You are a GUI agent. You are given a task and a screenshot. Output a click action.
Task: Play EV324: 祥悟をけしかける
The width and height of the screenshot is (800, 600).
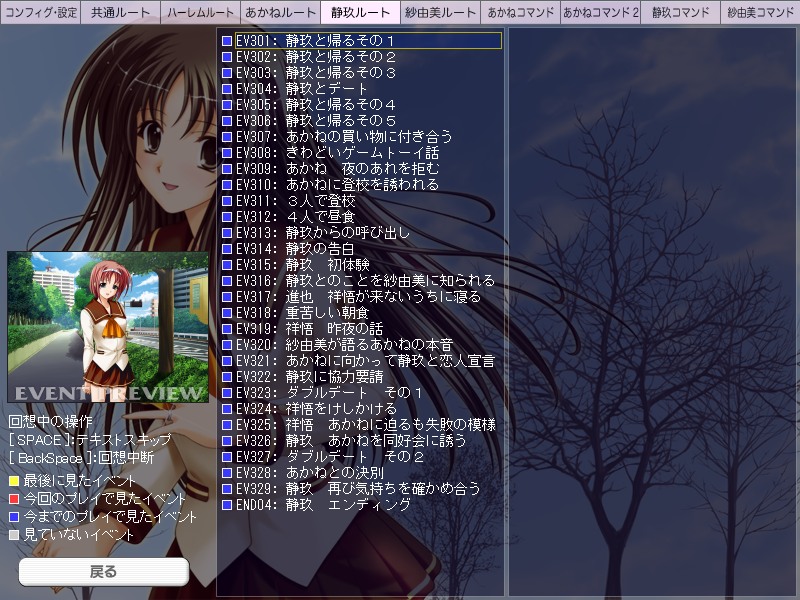coord(316,409)
